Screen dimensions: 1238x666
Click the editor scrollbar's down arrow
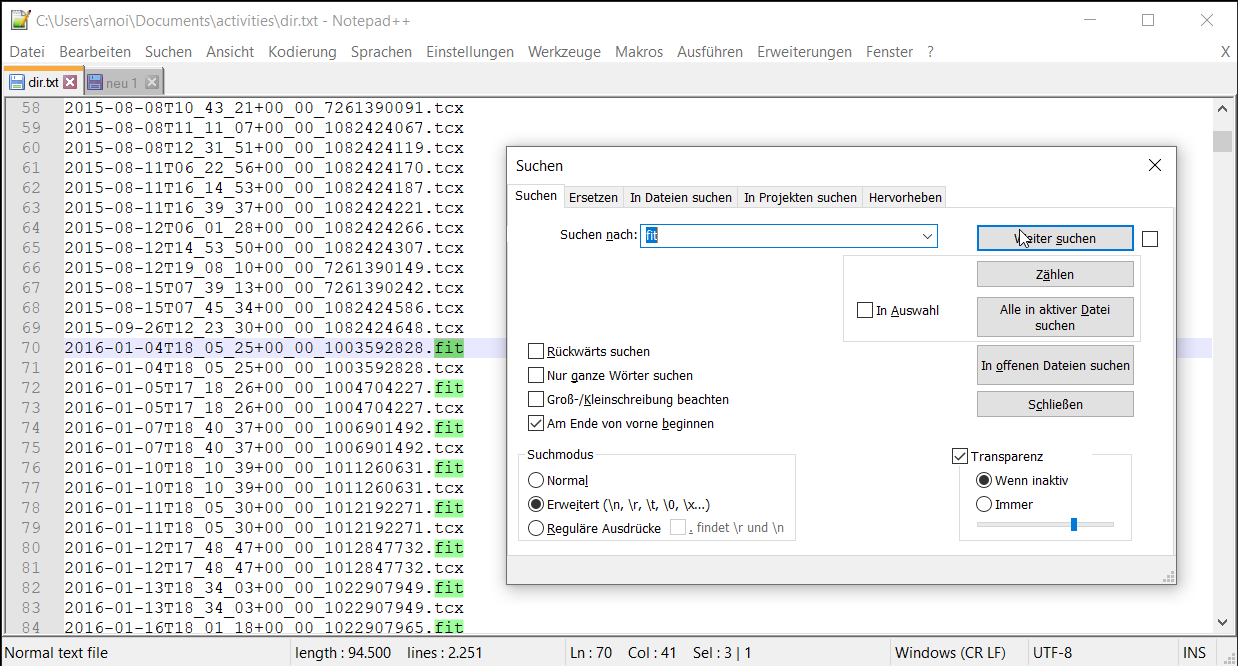[1222, 622]
